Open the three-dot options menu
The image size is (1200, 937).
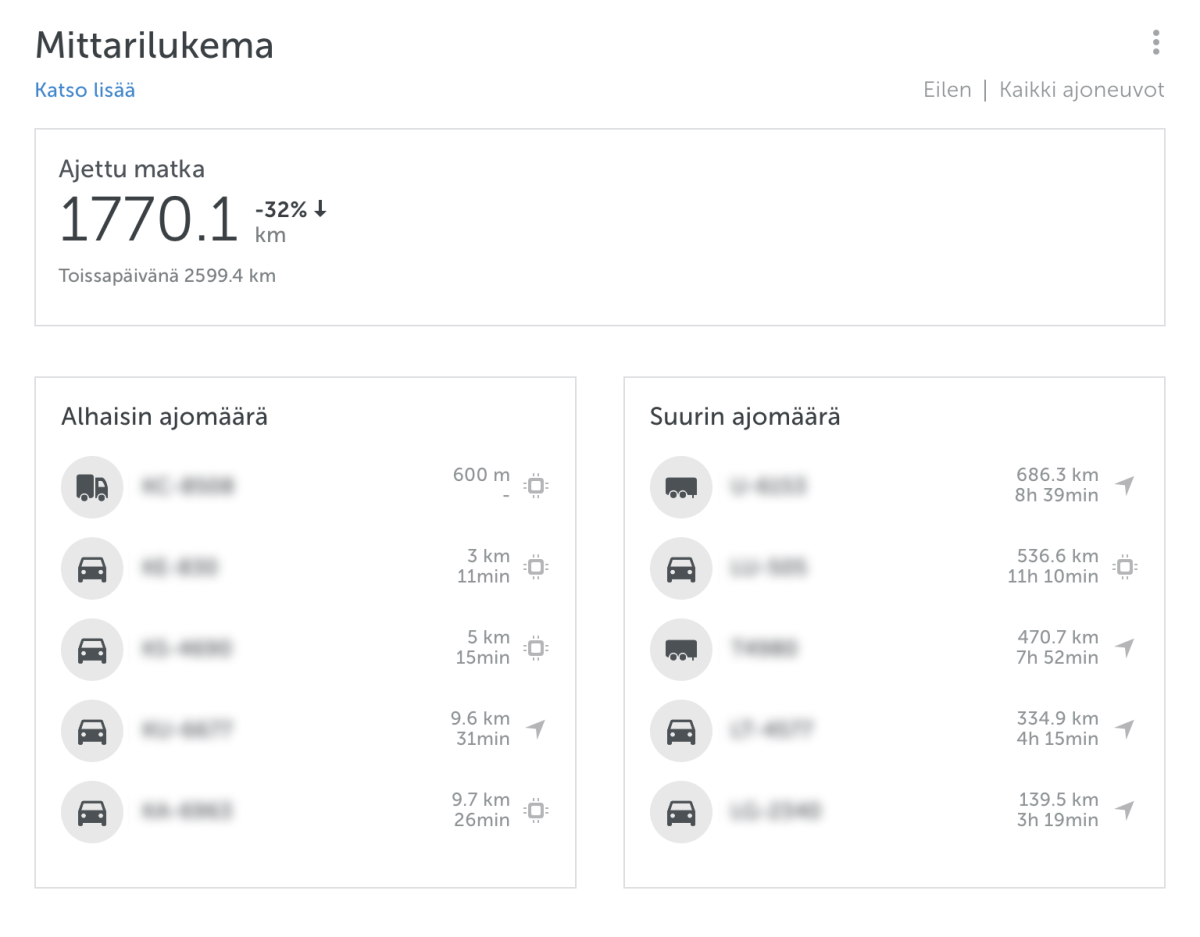1155,42
